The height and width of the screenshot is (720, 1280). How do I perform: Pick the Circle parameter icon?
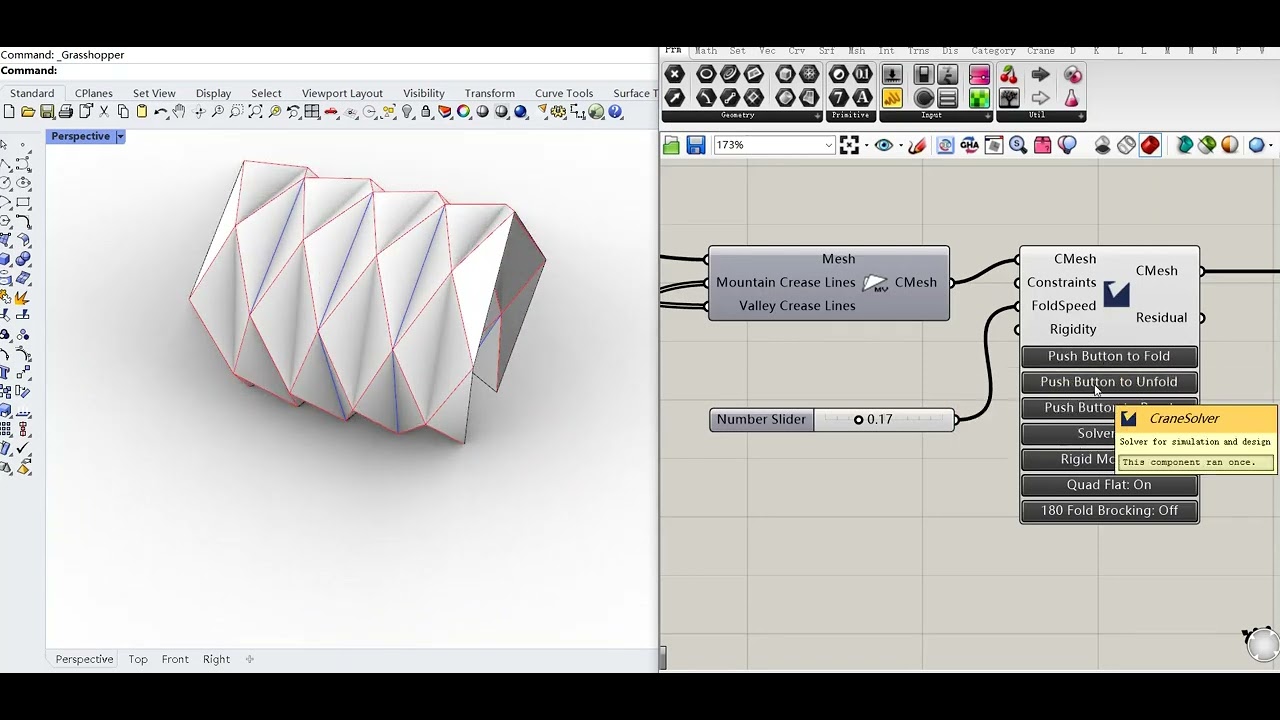706,74
